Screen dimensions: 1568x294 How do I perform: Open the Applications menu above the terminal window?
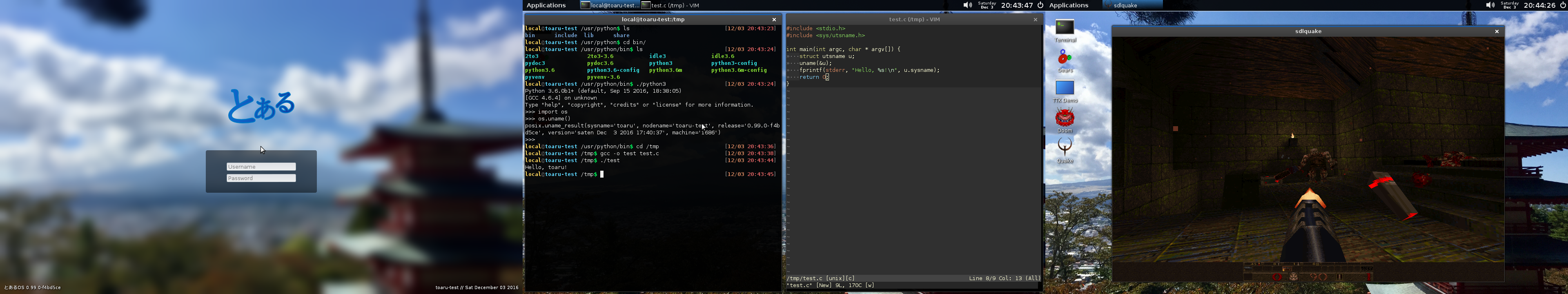(x=546, y=5)
